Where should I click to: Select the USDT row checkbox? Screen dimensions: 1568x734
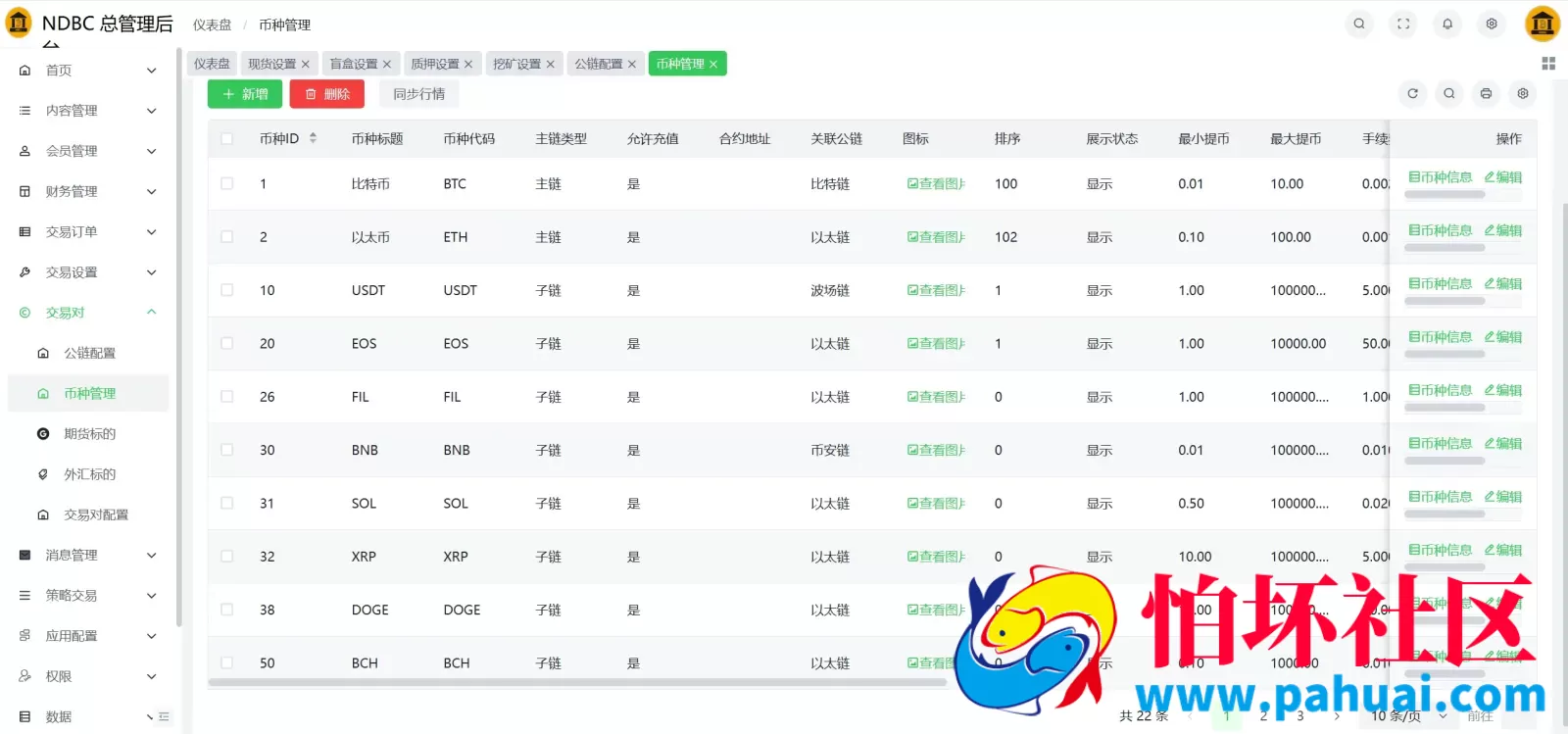coord(227,290)
